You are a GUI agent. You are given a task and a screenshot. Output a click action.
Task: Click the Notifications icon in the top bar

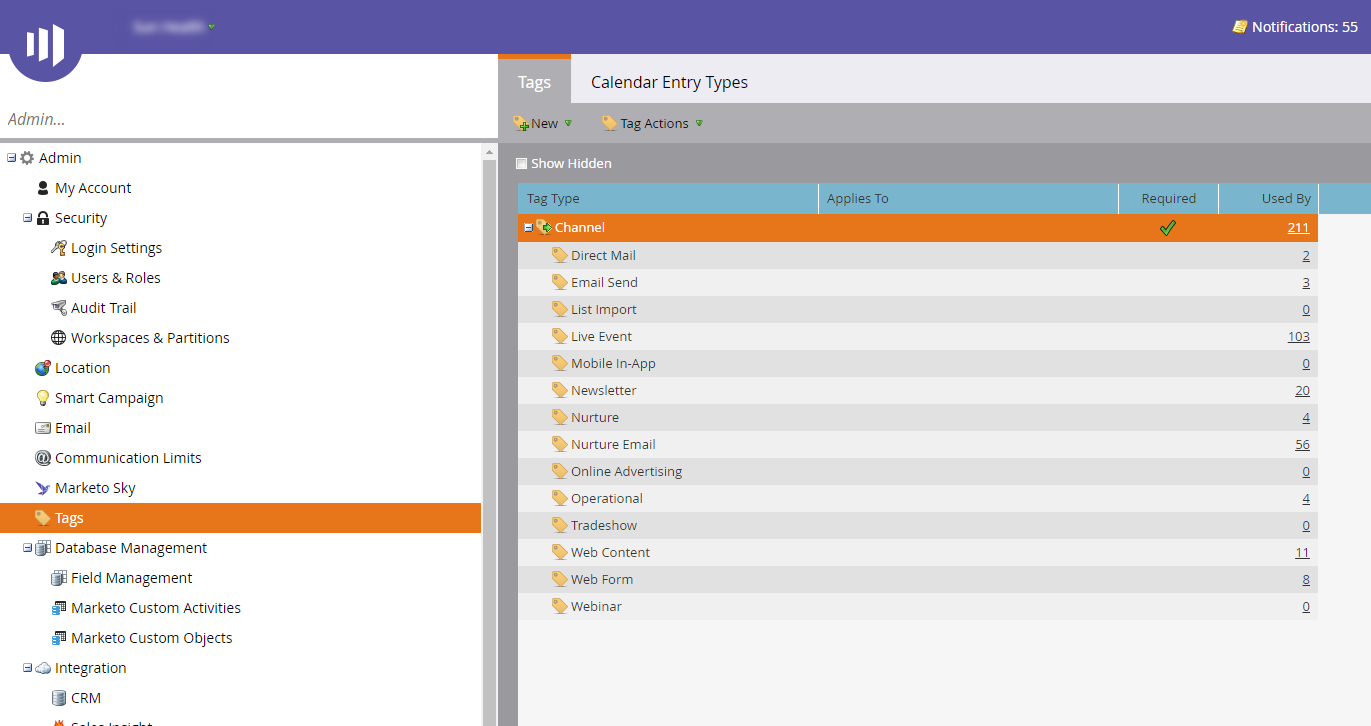click(1239, 27)
